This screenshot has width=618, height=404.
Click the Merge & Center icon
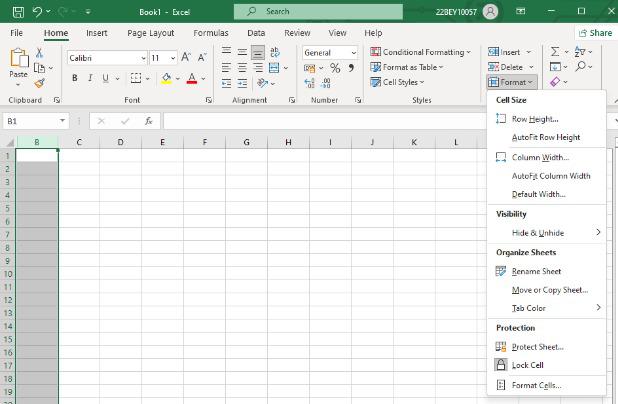click(274, 68)
